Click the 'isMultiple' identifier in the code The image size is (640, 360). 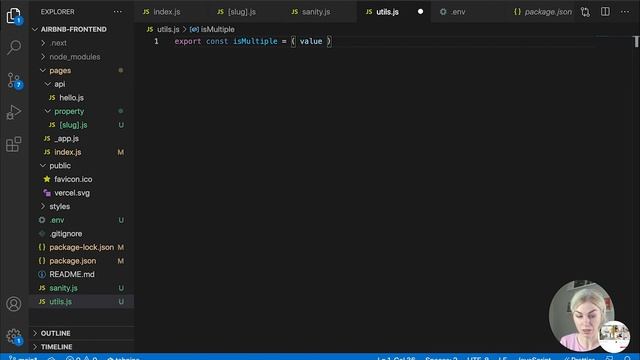(x=255, y=41)
